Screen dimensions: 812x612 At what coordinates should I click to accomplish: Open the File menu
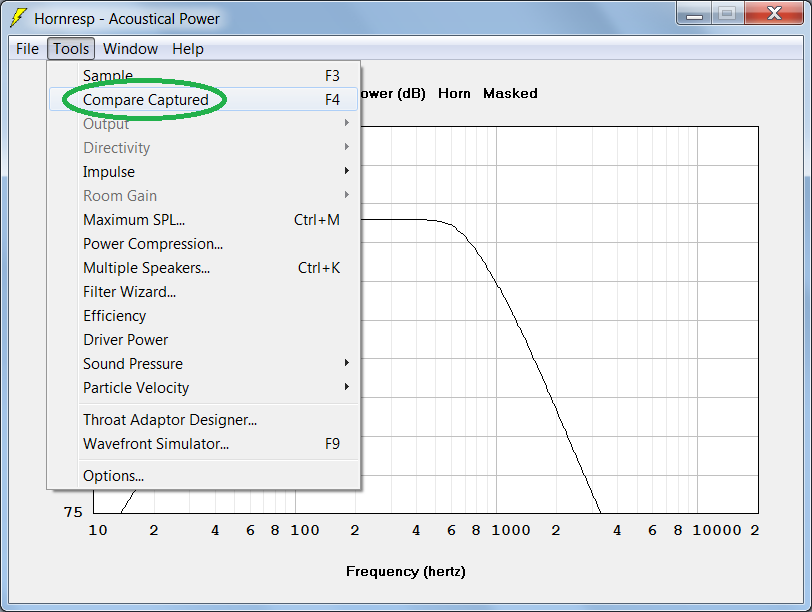point(27,49)
